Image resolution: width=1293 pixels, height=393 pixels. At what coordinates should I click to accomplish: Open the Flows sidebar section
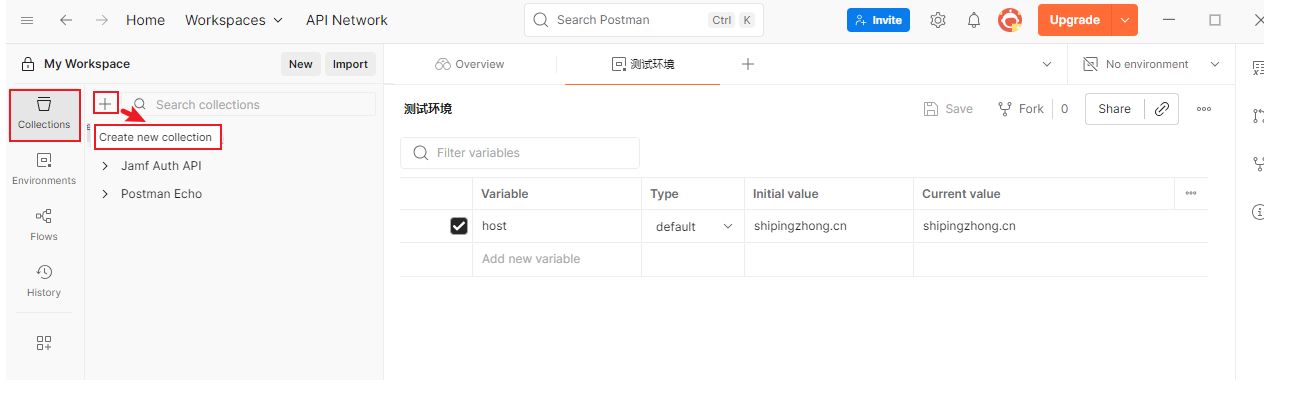pyautogui.click(x=44, y=226)
